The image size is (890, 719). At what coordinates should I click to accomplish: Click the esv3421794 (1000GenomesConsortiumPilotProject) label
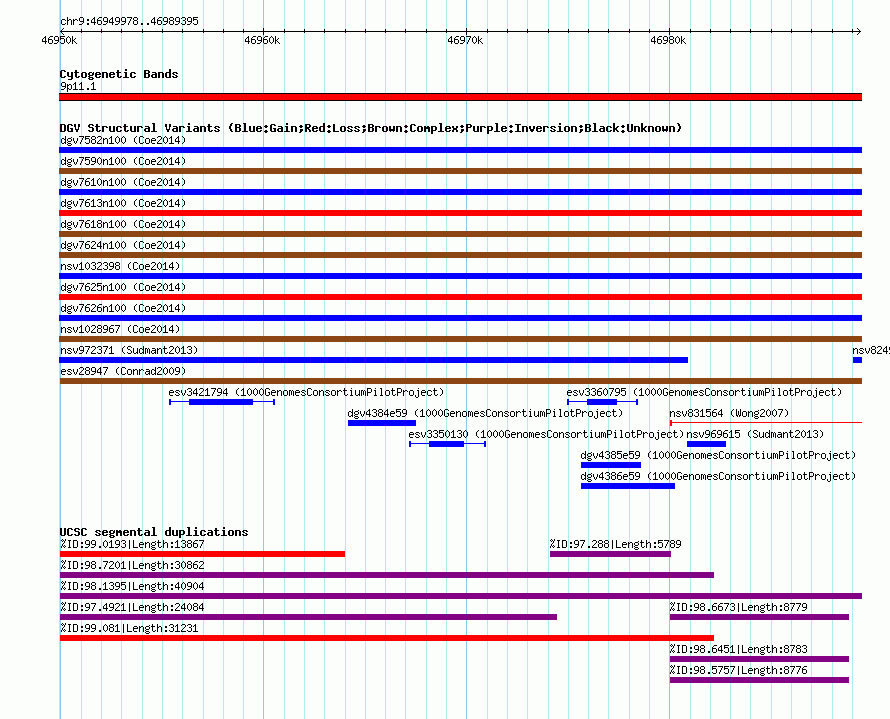click(x=307, y=392)
